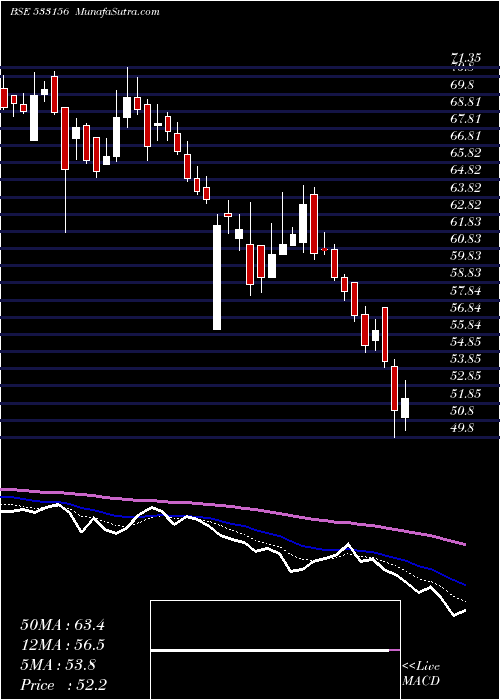Click the 50MA : 63.4 text
The height and width of the screenshot is (700, 500).
[x=62, y=625]
